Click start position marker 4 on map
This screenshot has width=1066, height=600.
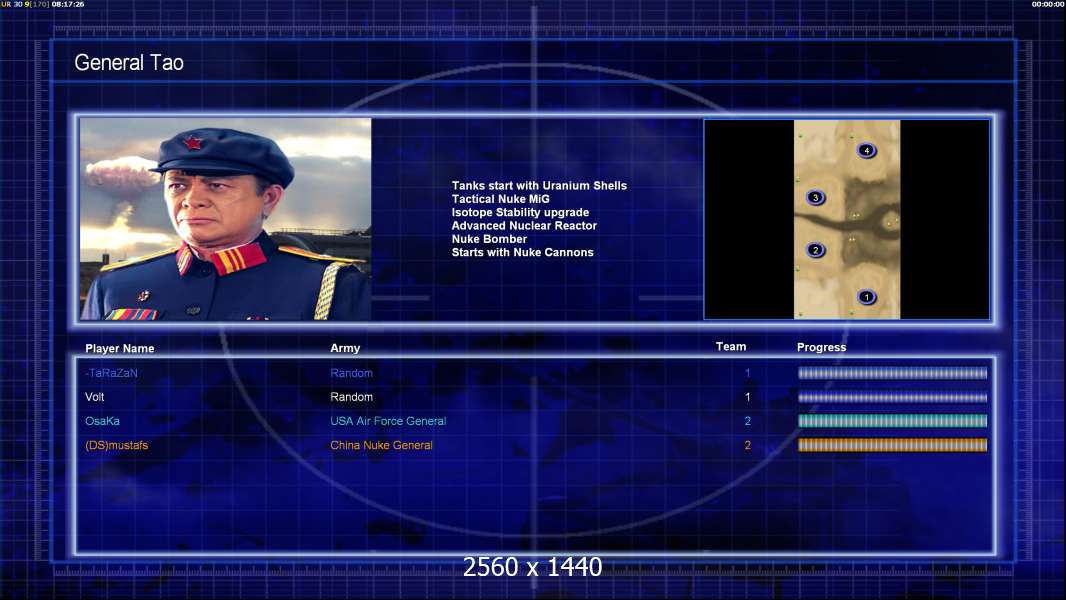(866, 150)
